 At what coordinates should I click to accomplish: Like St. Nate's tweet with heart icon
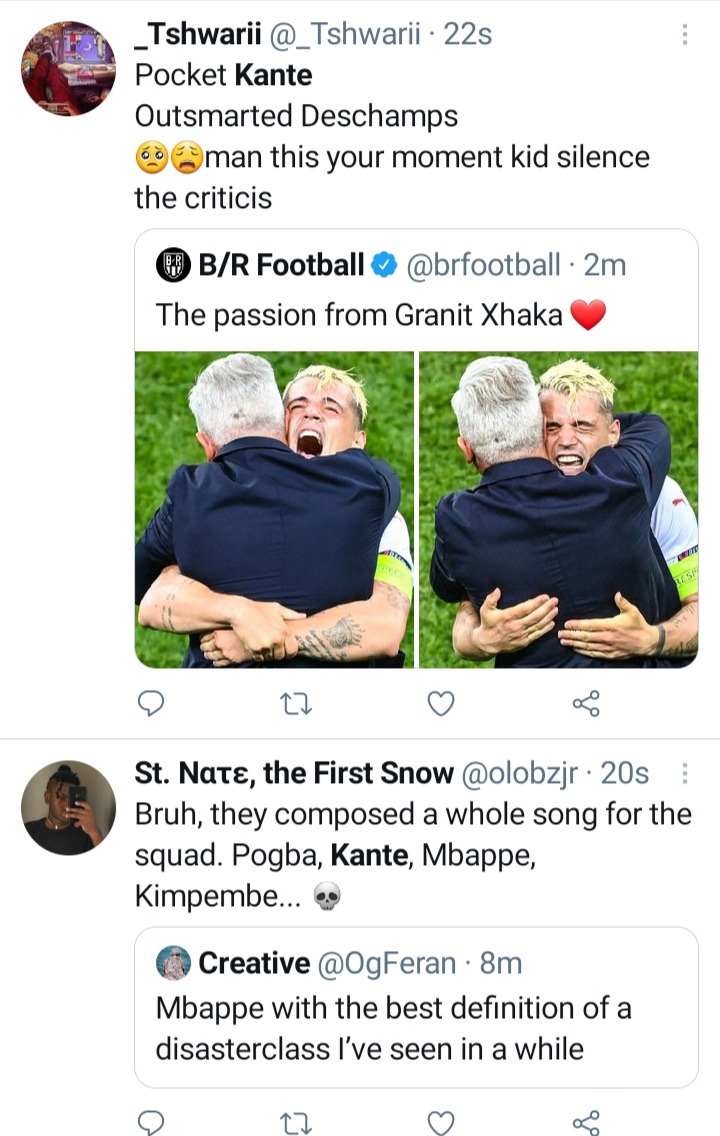click(441, 1122)
